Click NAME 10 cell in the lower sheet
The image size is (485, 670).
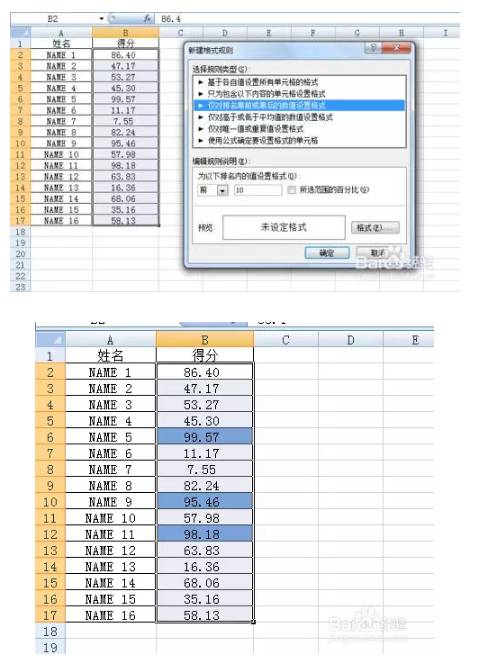pos(110,518)
